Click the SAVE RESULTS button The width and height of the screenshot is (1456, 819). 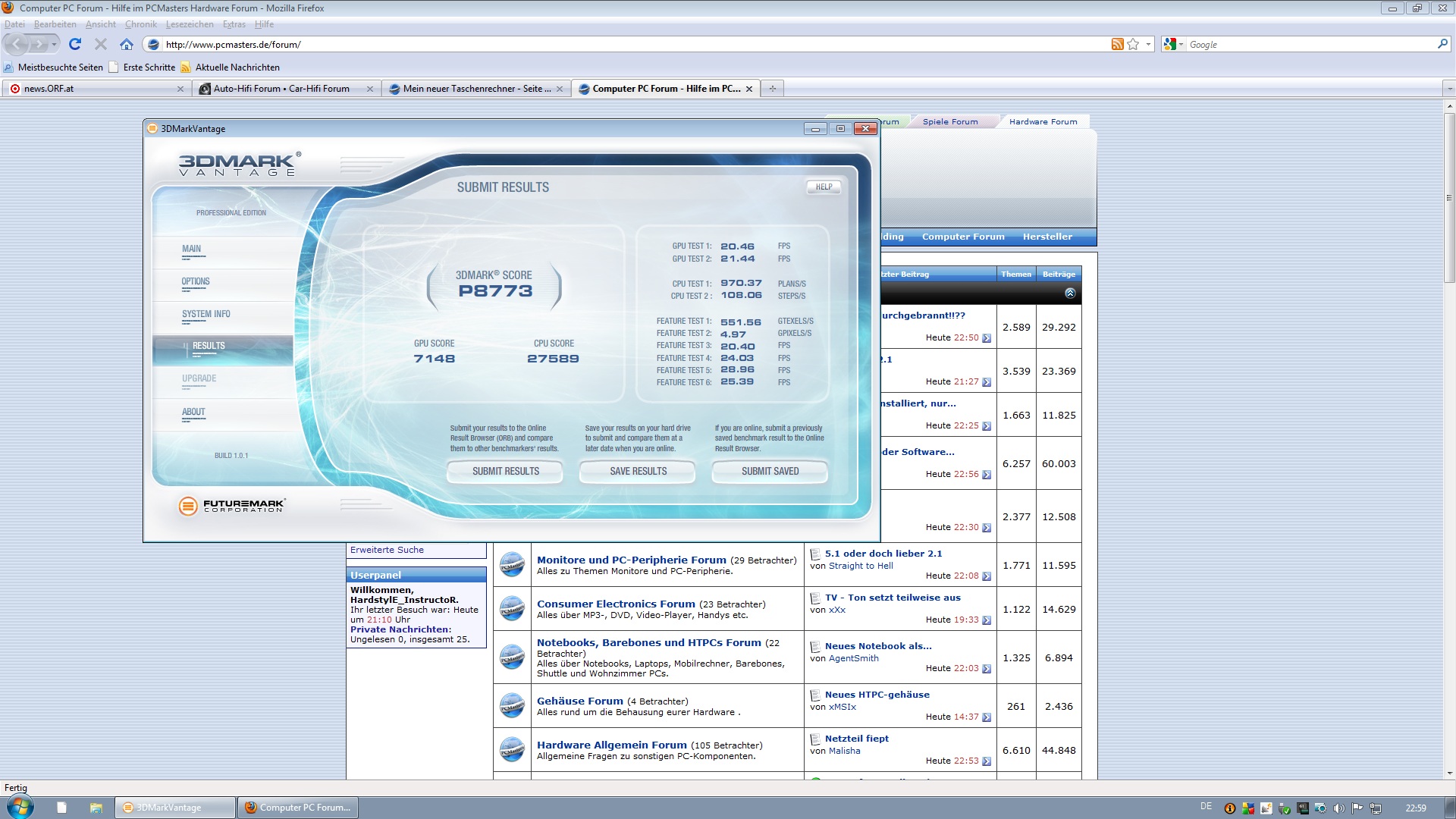point(638,471)
